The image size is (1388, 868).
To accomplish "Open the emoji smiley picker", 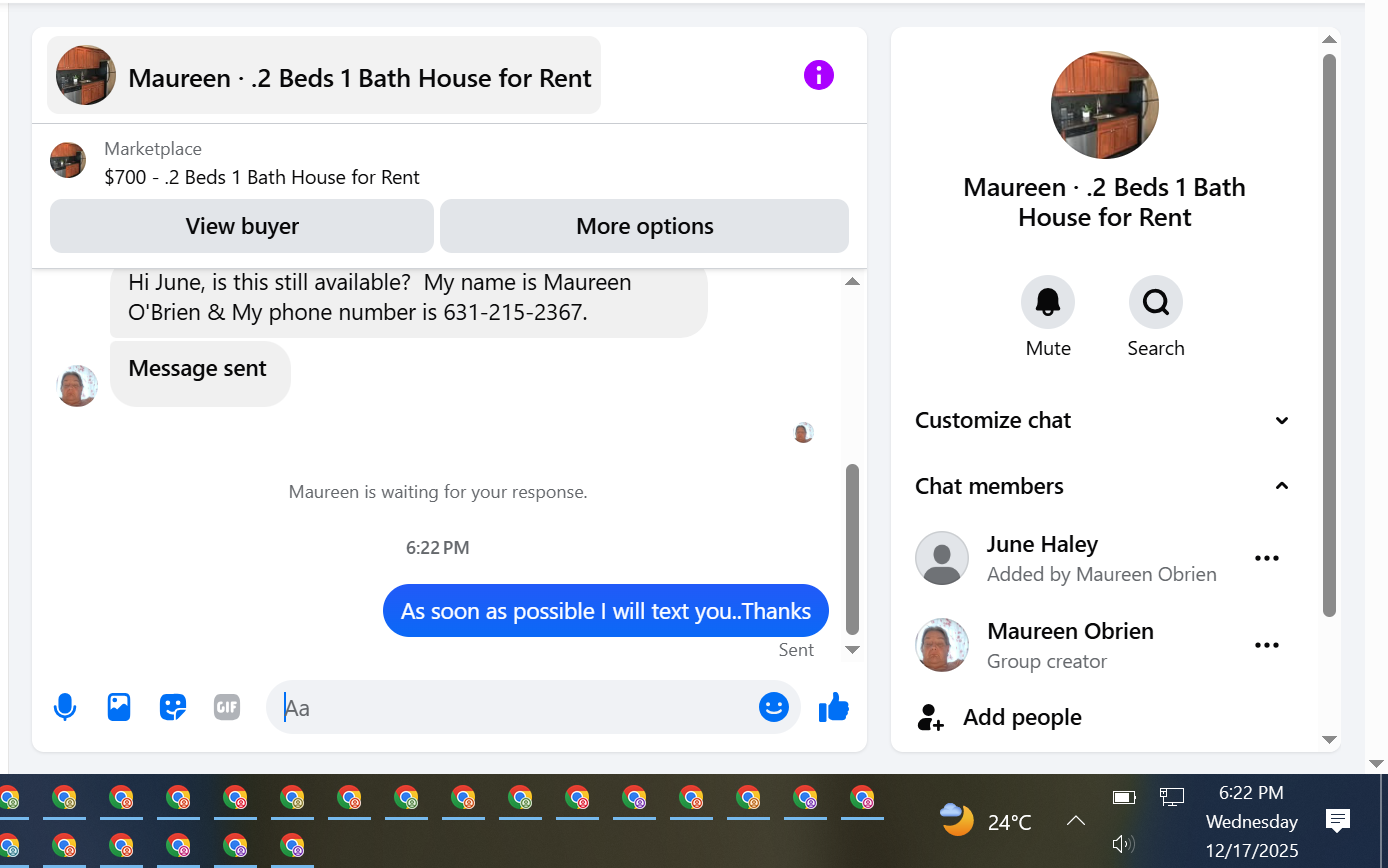I will 774,707.
